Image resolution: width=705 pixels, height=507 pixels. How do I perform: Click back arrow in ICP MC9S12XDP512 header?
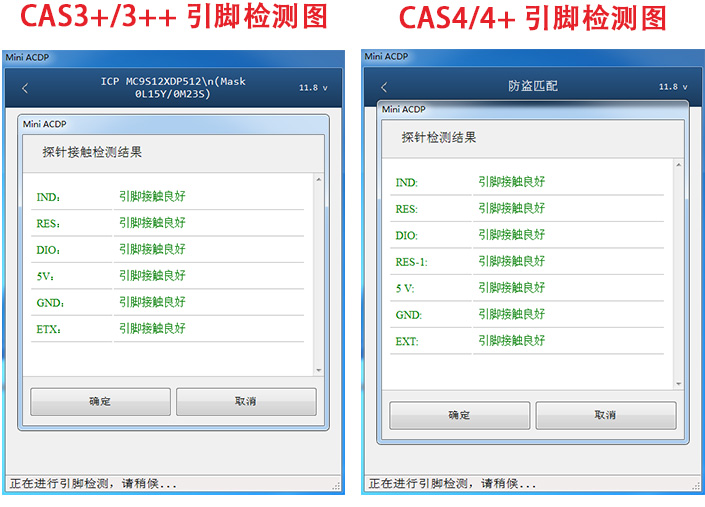[26, 88]
